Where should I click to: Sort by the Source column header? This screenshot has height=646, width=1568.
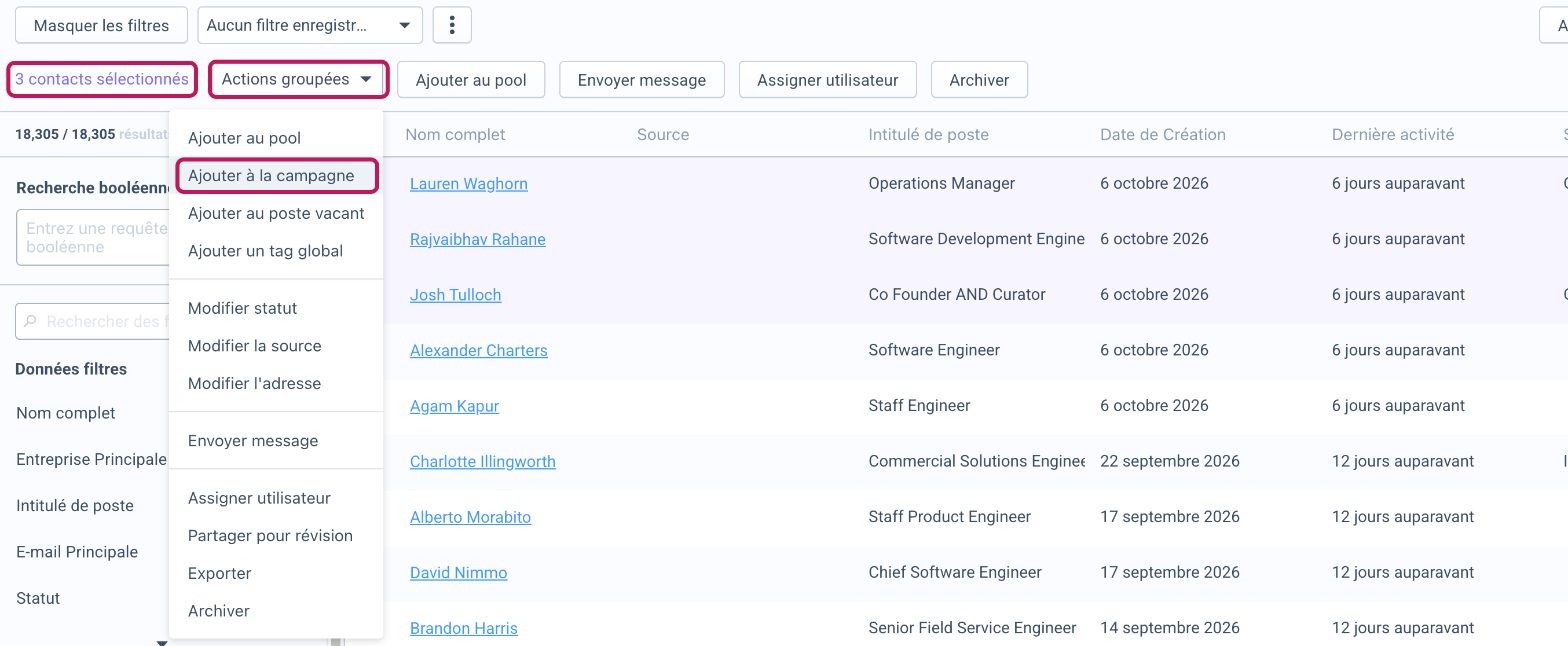[x=663, y=134]
